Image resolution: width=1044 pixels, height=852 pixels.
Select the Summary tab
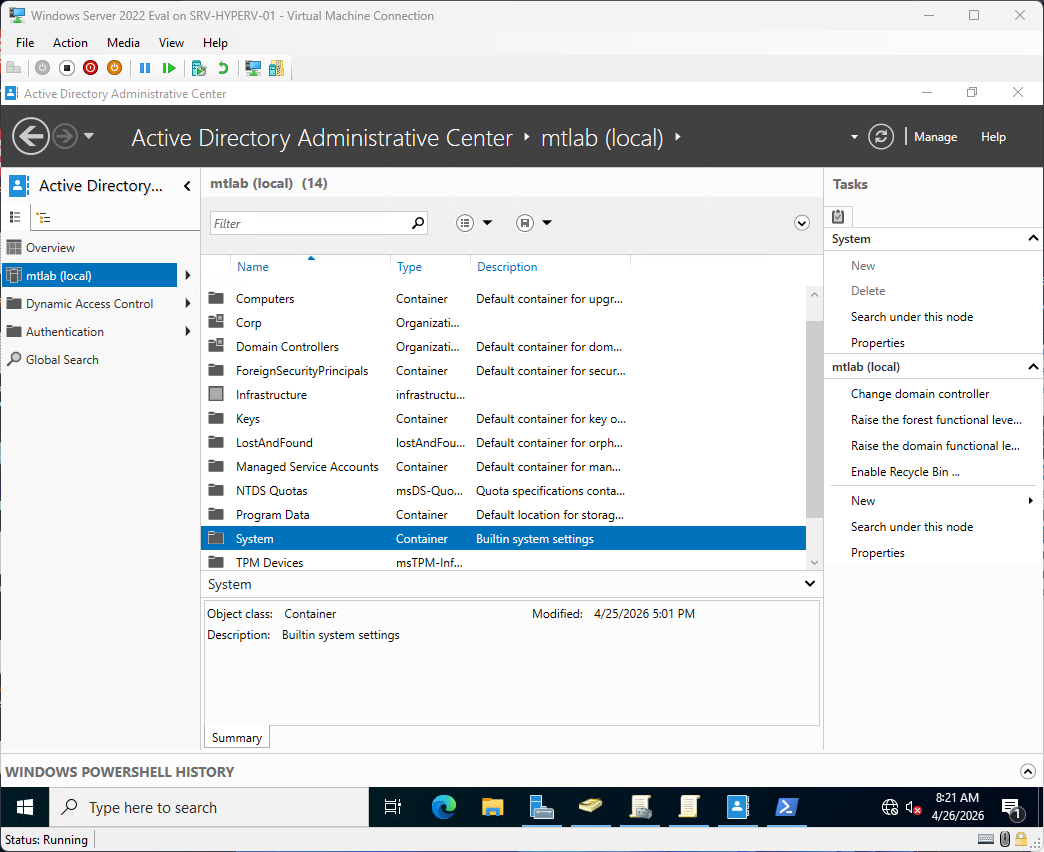236,738
